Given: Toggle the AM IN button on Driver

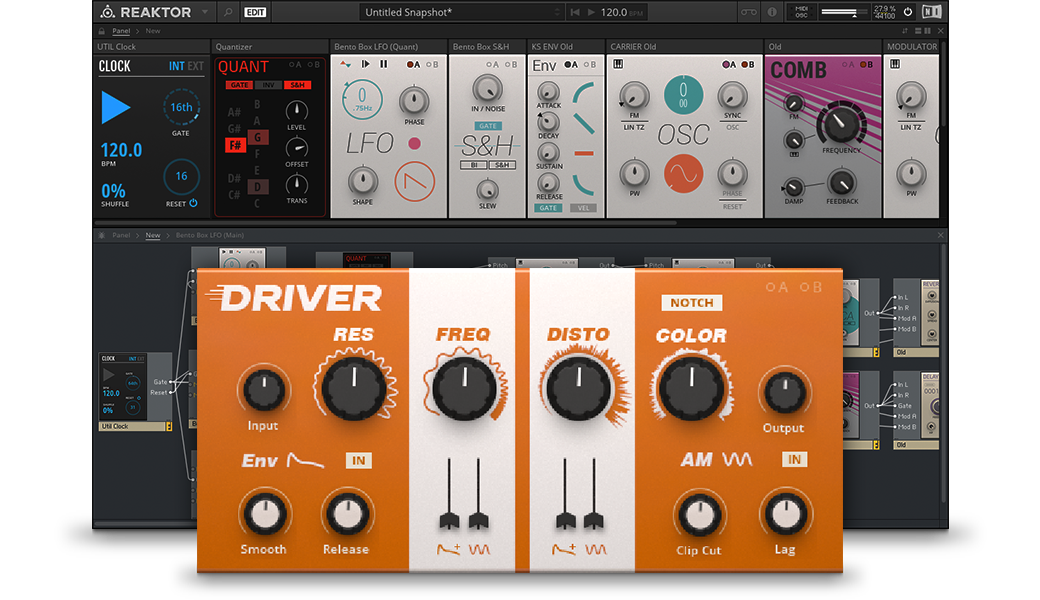Looking at the screenshot, I should [794, 459].
